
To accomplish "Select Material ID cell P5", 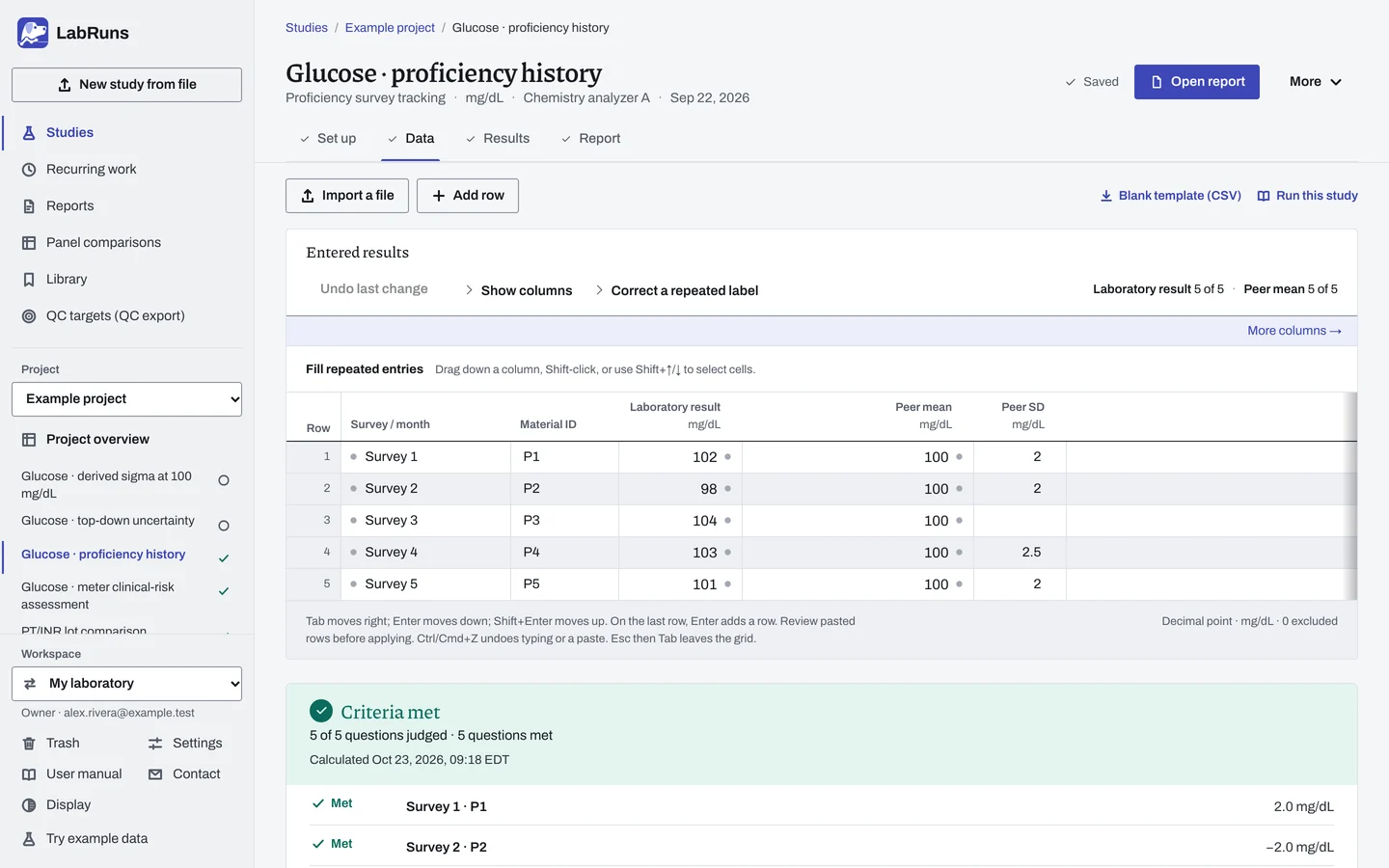I will point(564,584).
